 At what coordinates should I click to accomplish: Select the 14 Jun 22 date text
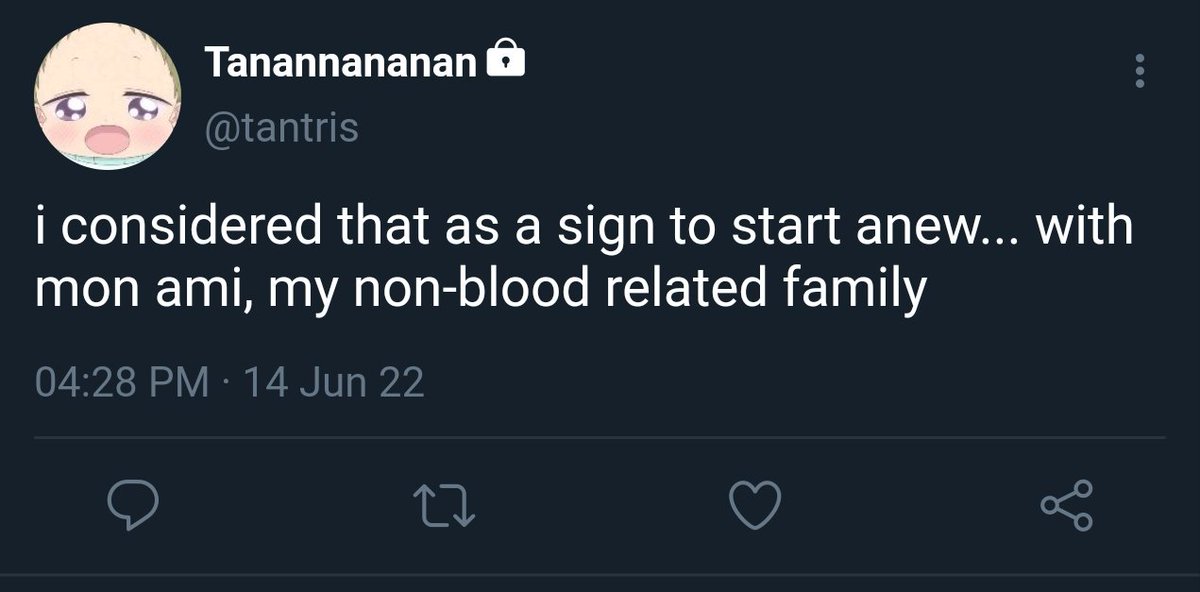pyautogui.click(x=334, y=382)
